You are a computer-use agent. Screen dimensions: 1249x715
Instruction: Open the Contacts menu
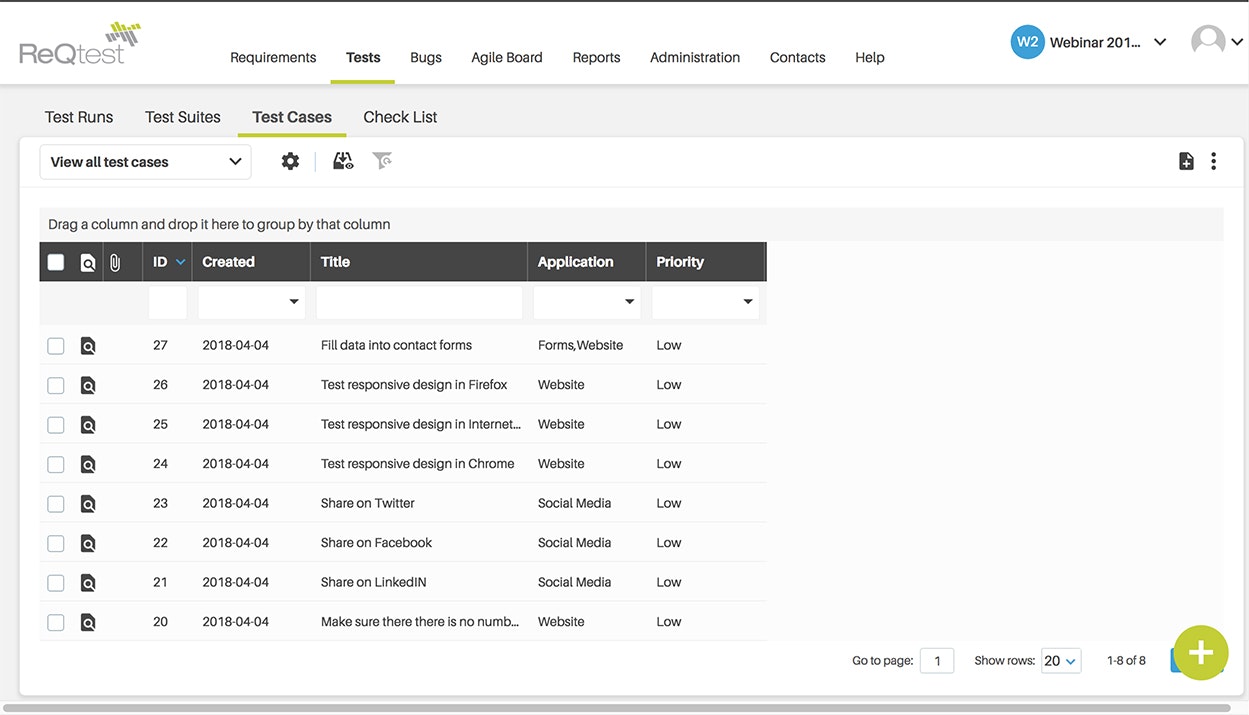798,57
